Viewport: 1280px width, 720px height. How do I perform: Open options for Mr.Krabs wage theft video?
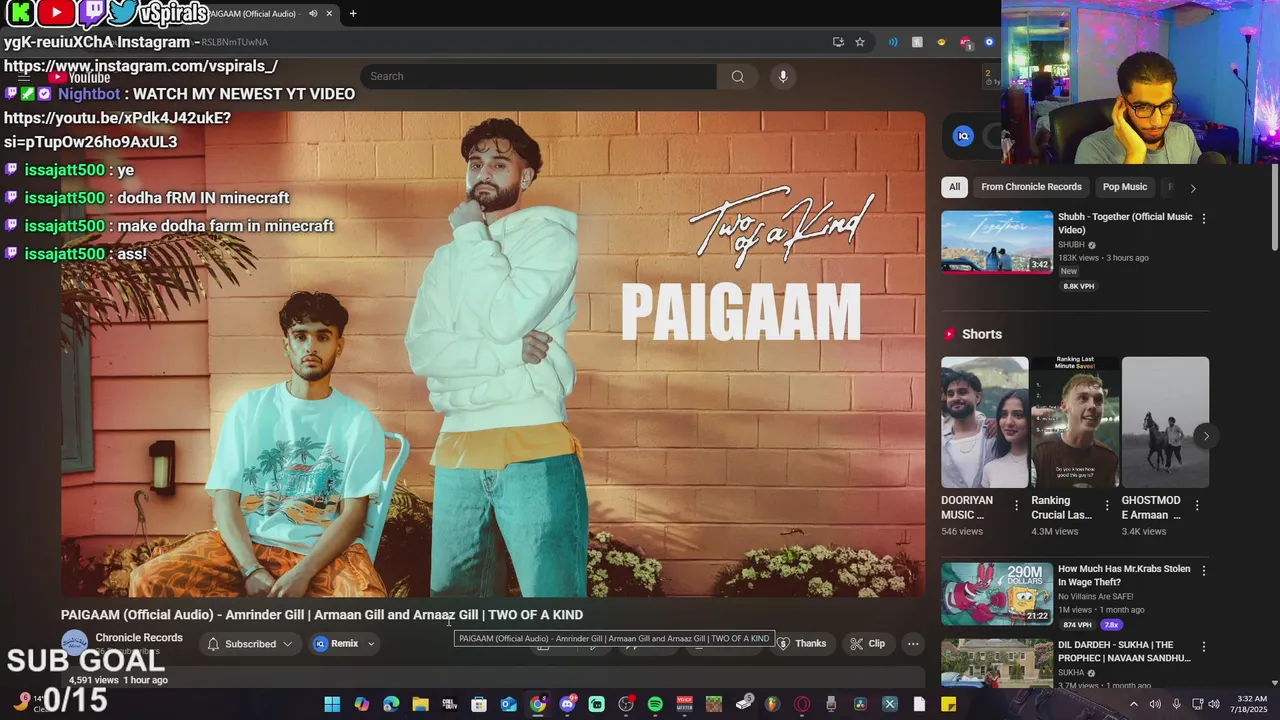[x=1203, y=570]
